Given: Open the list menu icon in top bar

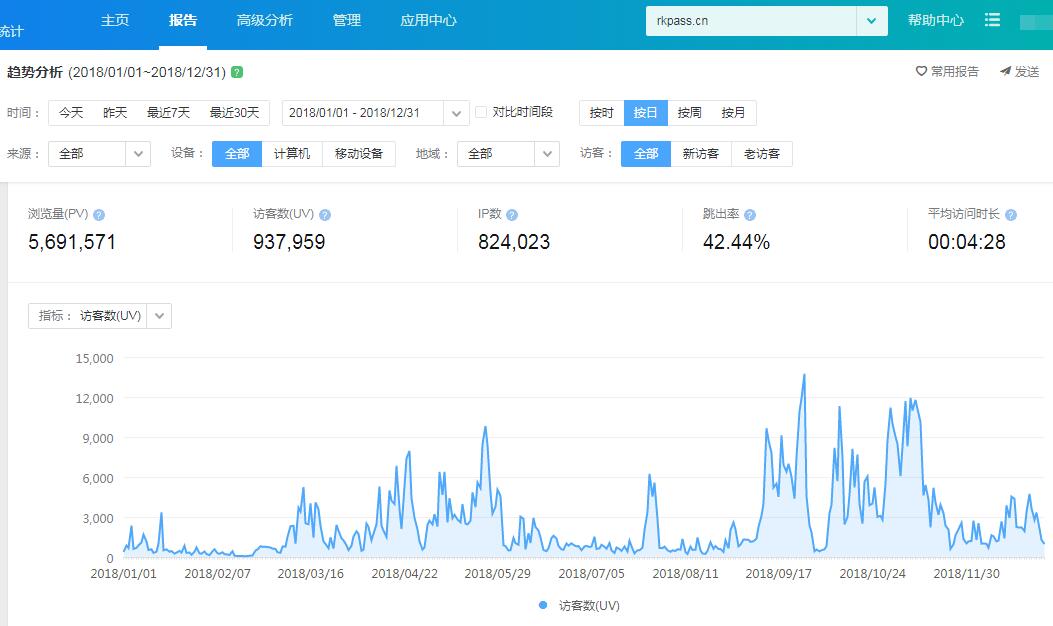Looking at the screenshot, I should (x=992, y=20).
